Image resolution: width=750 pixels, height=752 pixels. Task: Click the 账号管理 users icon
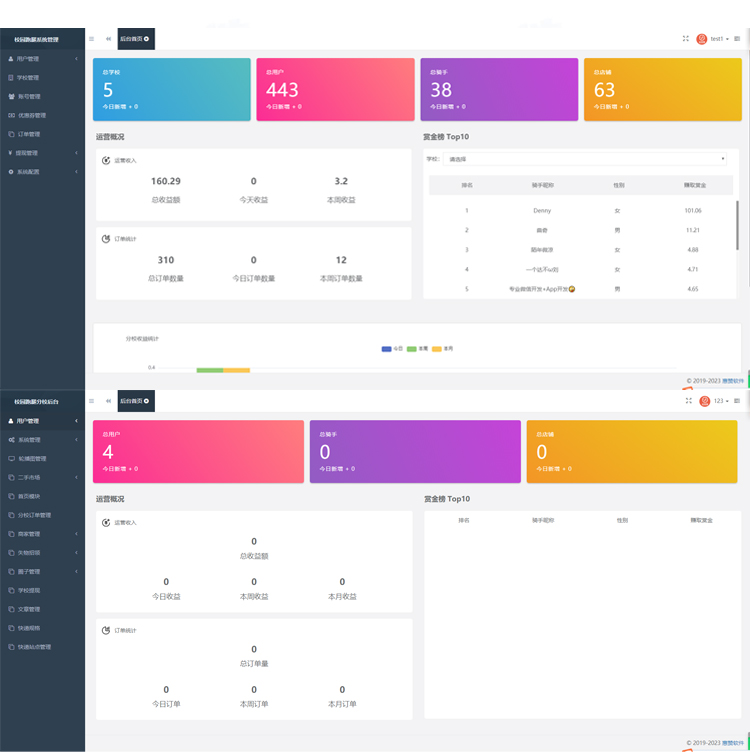[11, 97]
